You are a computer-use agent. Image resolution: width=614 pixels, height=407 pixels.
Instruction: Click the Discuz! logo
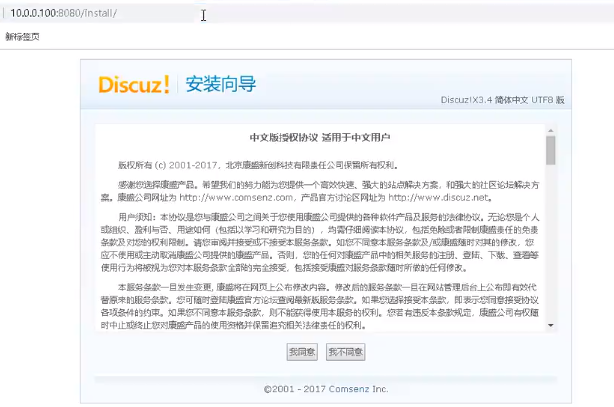coord(134,84)
